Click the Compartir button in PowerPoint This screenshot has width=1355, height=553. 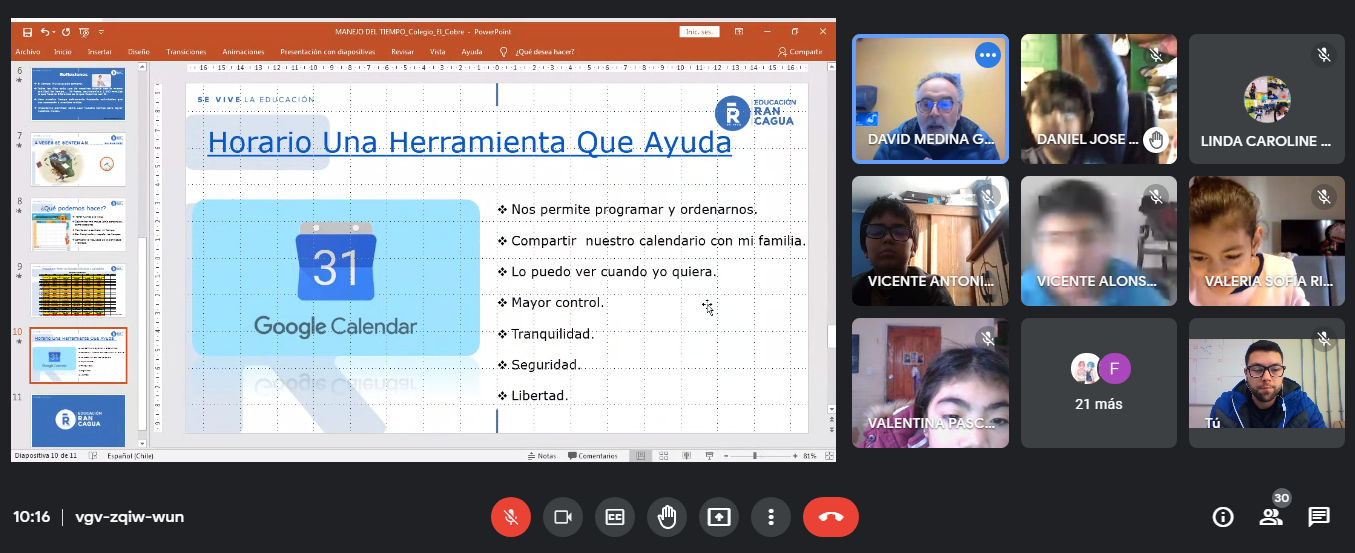point(800,51)
